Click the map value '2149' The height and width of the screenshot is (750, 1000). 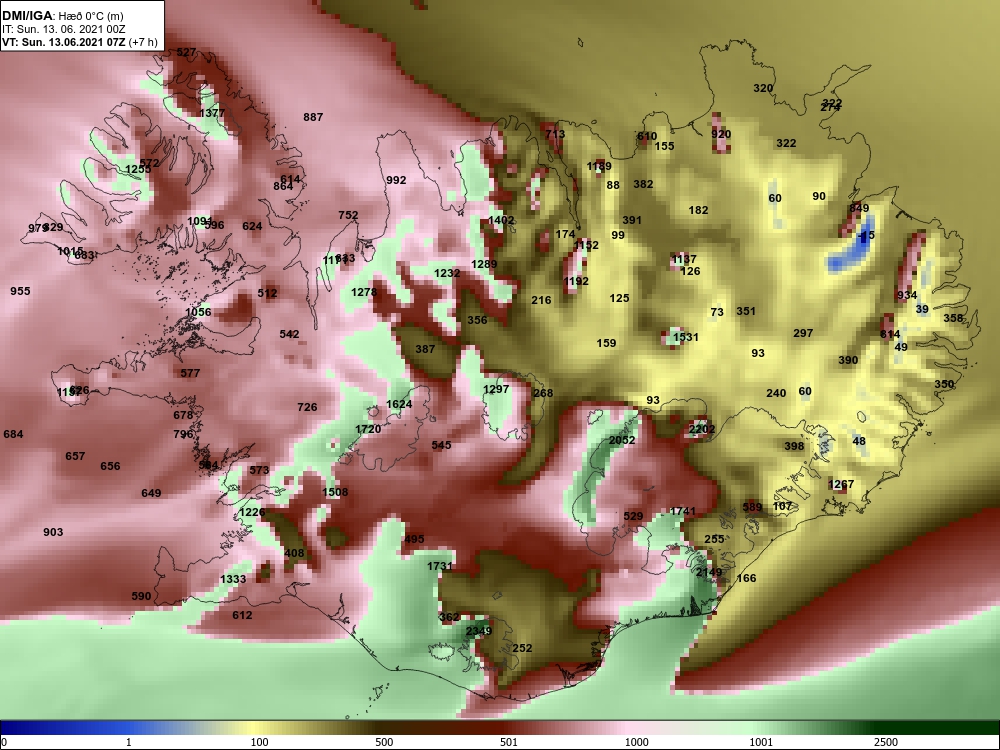709,572
